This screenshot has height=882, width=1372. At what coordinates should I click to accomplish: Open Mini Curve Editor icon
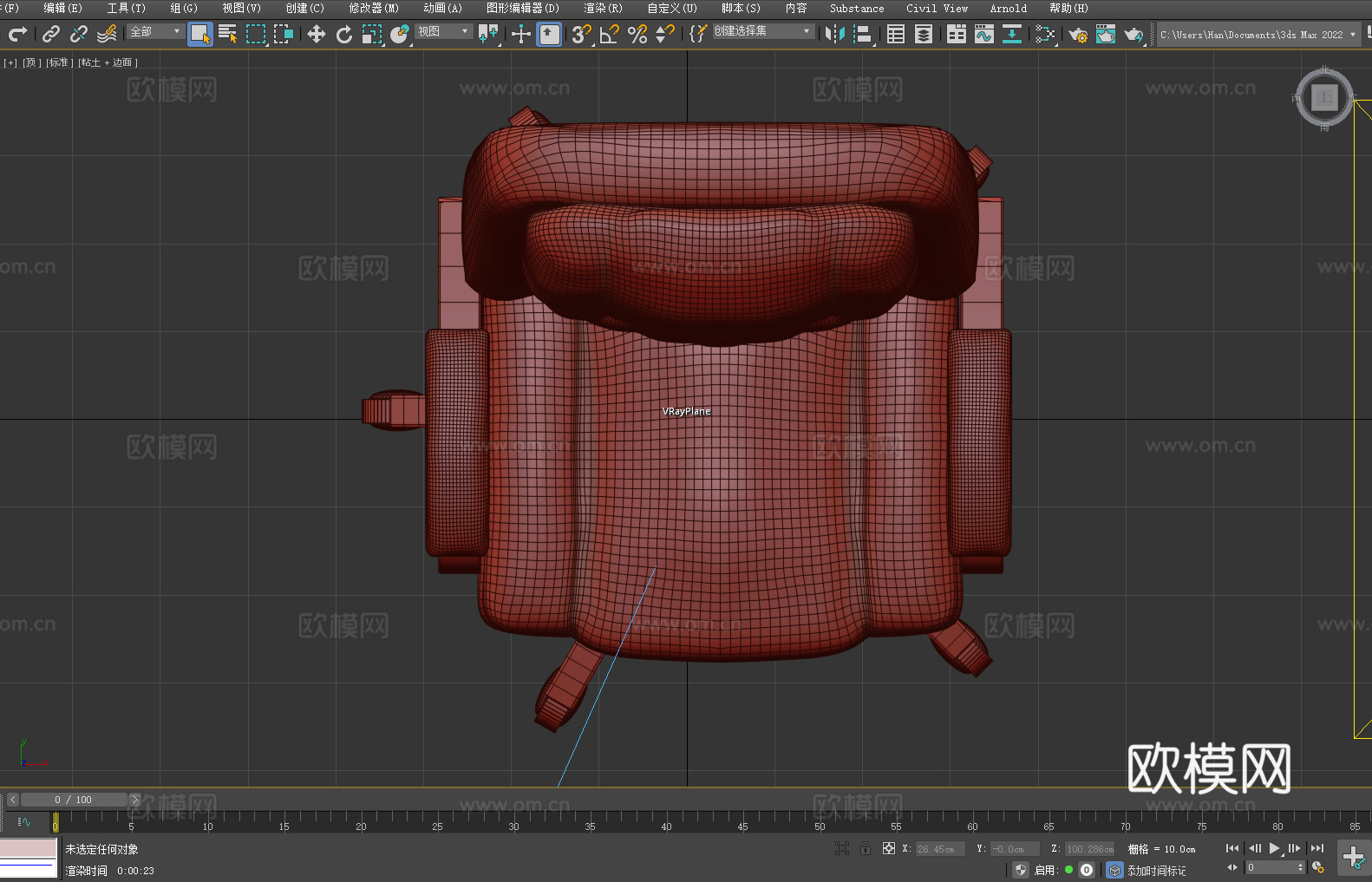(x=24, y=821)
